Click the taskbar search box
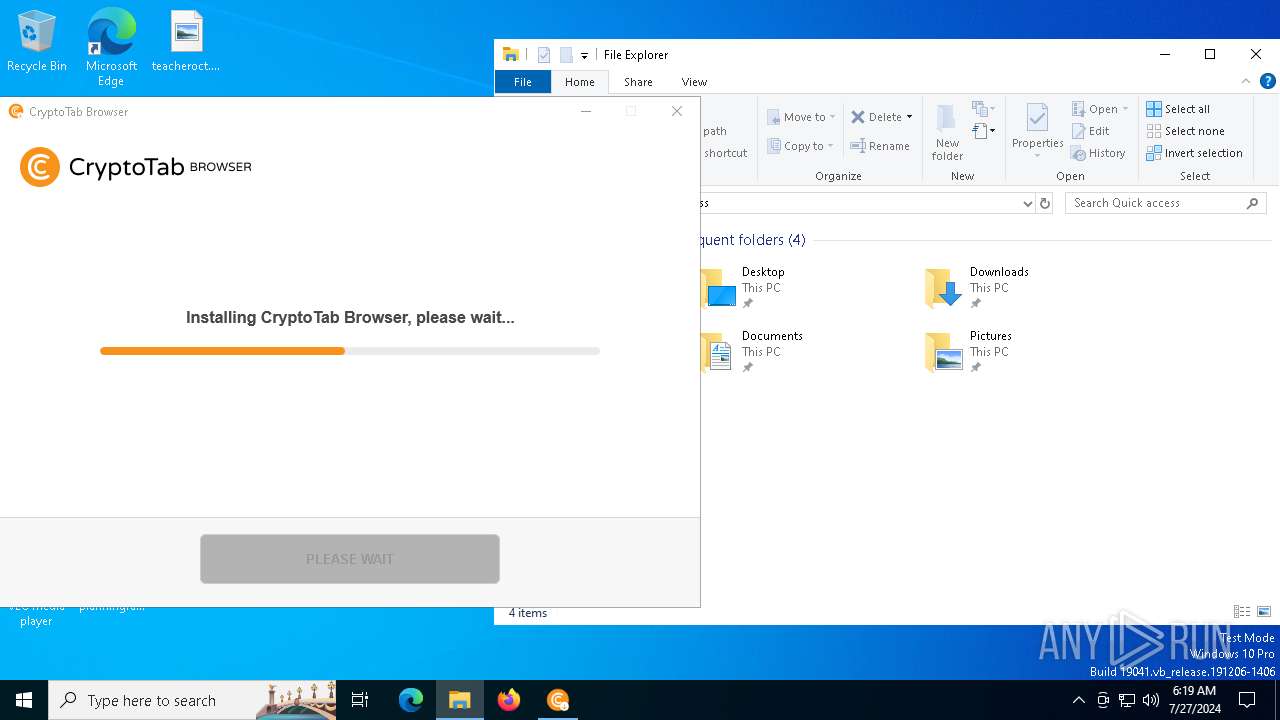The width and height of the screenshot is (1280, 720). point(193,700)
